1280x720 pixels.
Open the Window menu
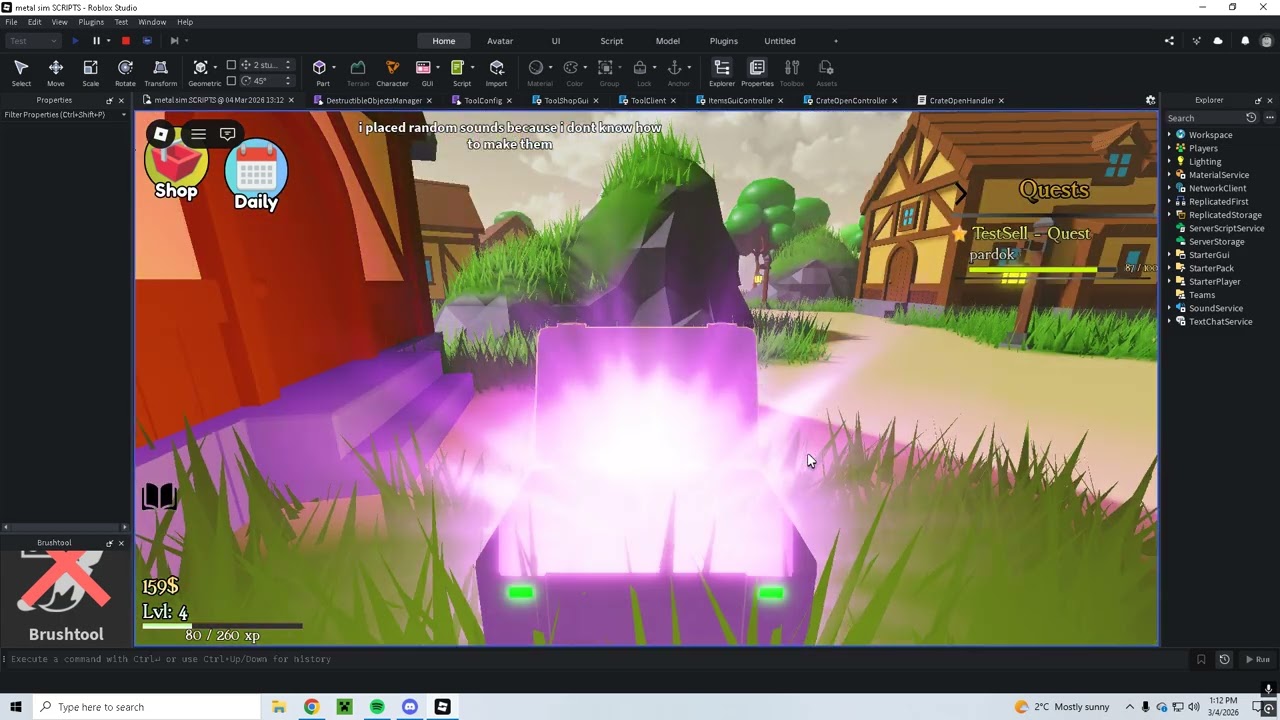pos(152,22)
